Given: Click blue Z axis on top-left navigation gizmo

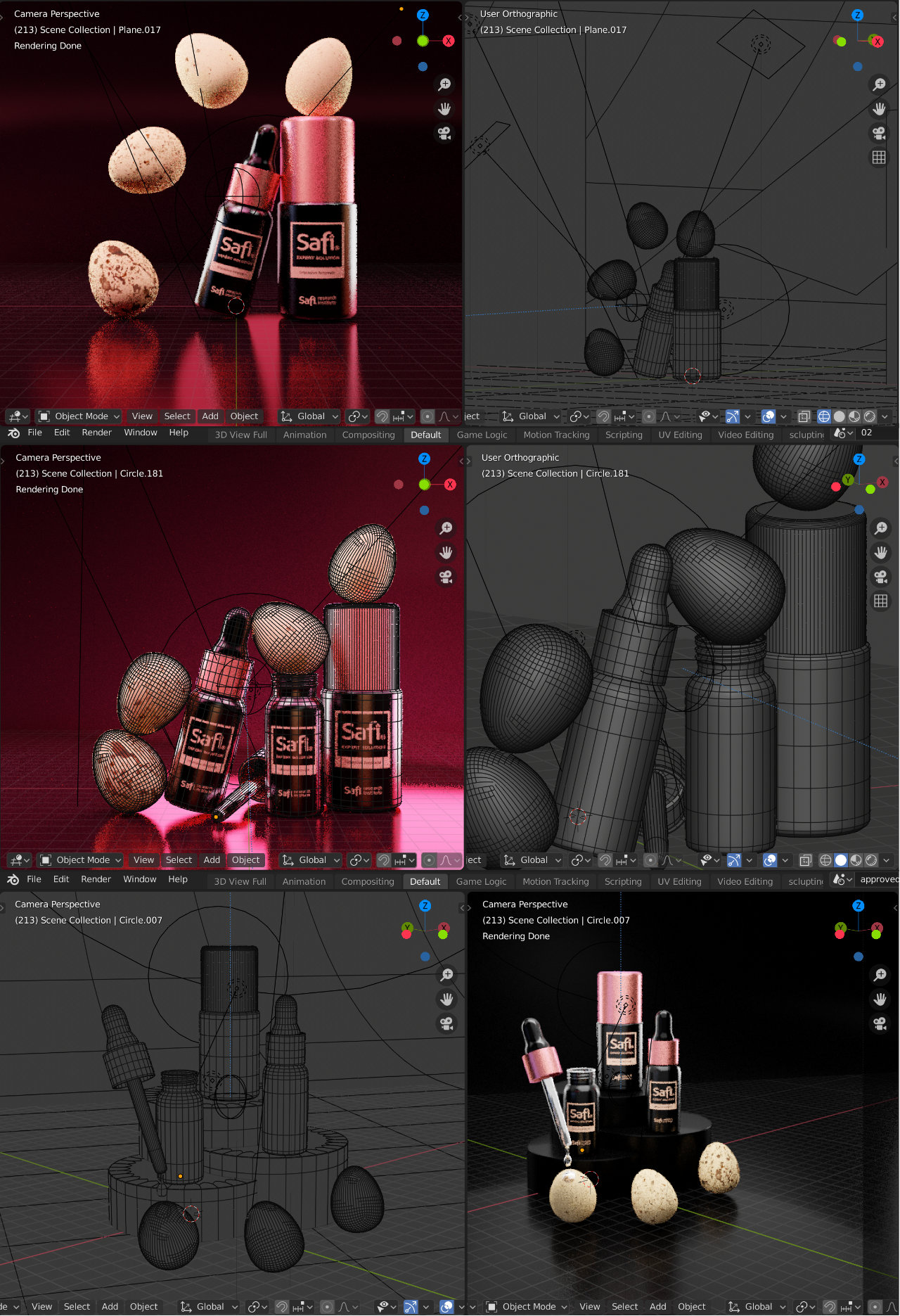Looking at the screenshot, I should coord(423,15).
